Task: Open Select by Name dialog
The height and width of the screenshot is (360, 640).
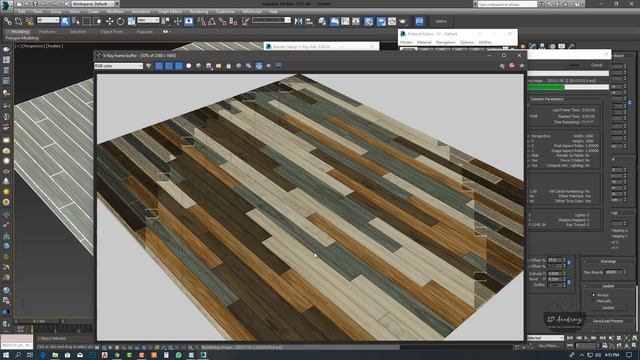Action: click(76, 21)
